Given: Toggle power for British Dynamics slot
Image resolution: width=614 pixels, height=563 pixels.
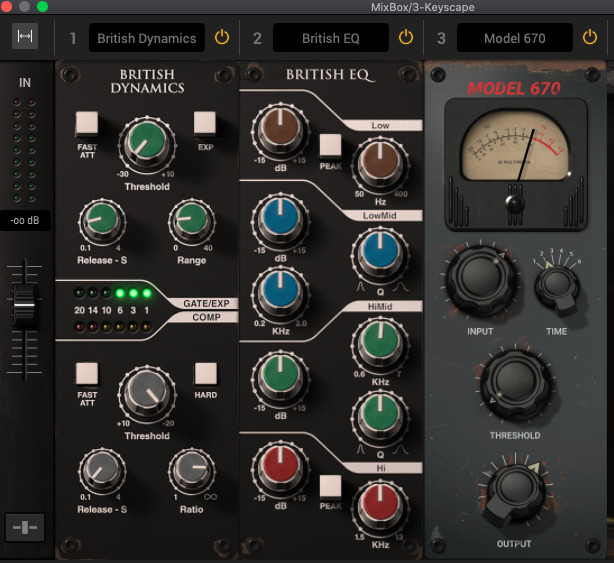Looking at the screenshot, I should pos(222,38).
